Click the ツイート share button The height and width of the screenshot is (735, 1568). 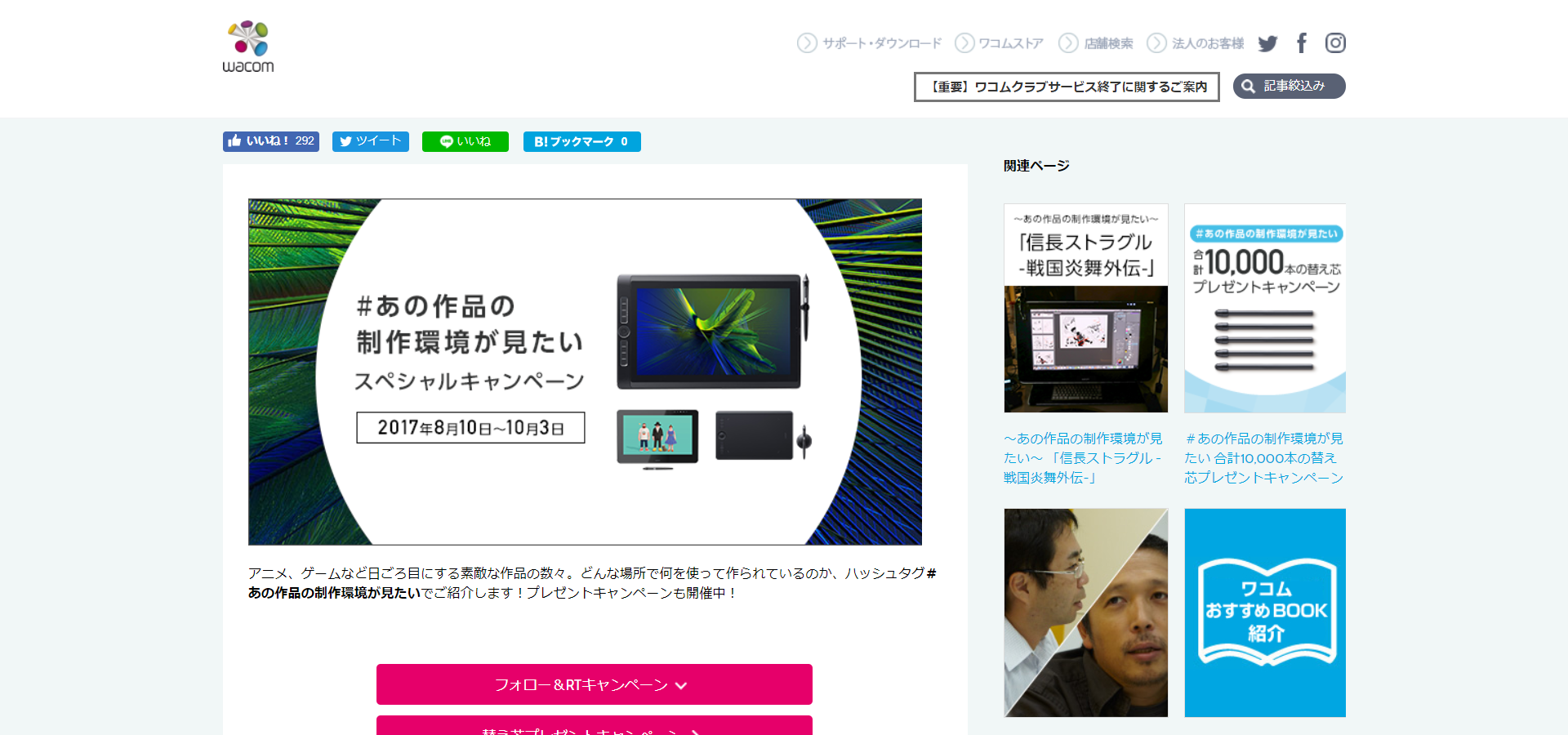(371, 141)
